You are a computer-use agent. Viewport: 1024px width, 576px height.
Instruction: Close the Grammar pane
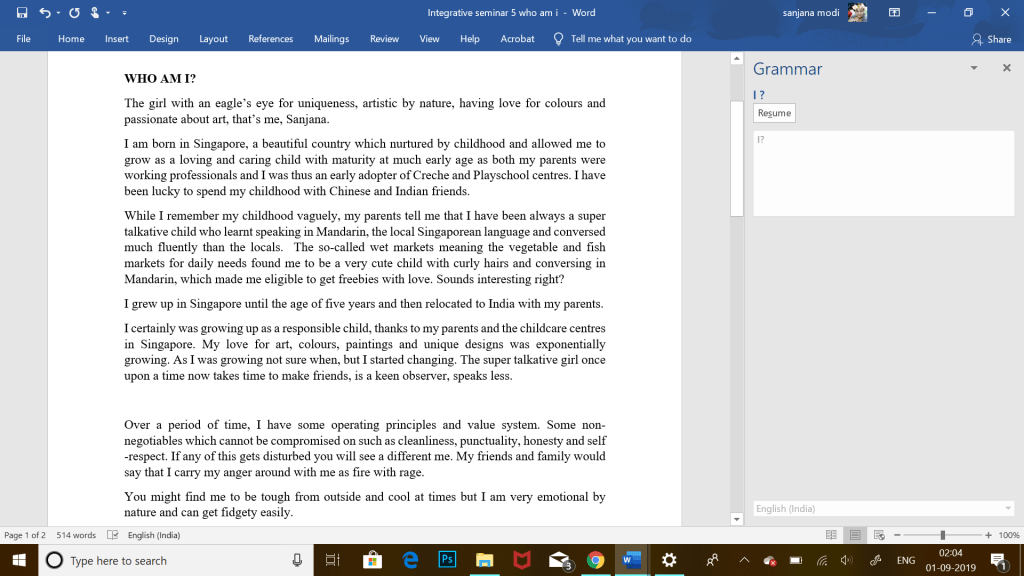(1006, 68)
